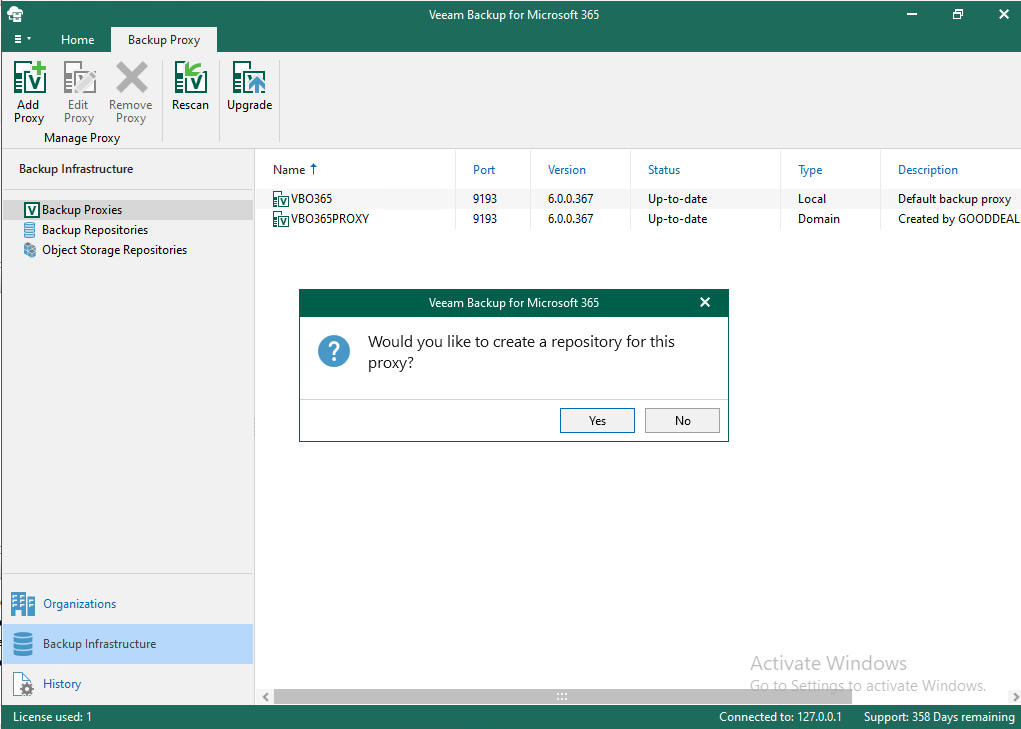
Task: Sort the list by Type column
Action: (x=810, y=170)
